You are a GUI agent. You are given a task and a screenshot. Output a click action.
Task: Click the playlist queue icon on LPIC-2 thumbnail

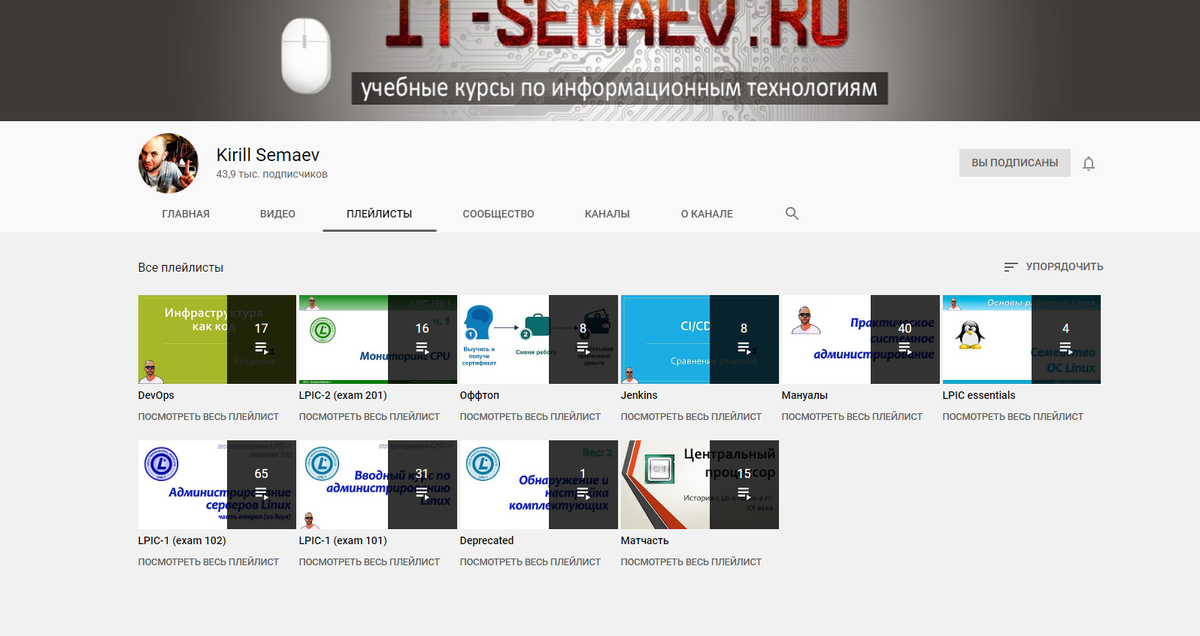tap(422, 348)
